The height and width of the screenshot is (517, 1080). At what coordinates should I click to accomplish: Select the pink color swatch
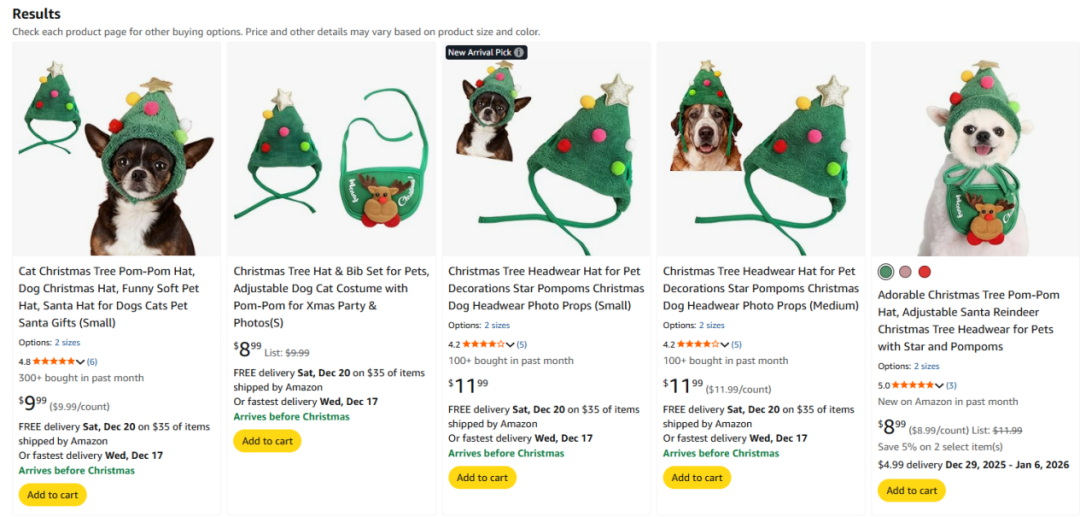click(905, 272)
